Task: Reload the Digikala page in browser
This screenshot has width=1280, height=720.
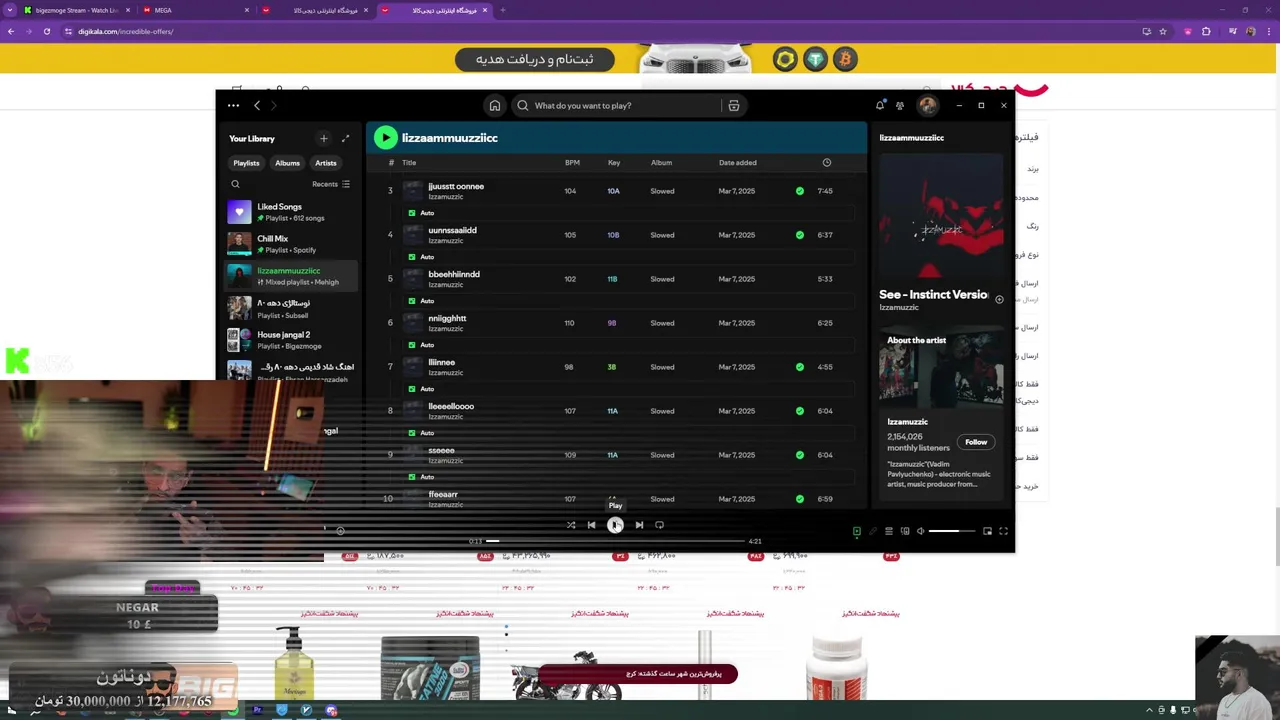Action: point(47,31)
